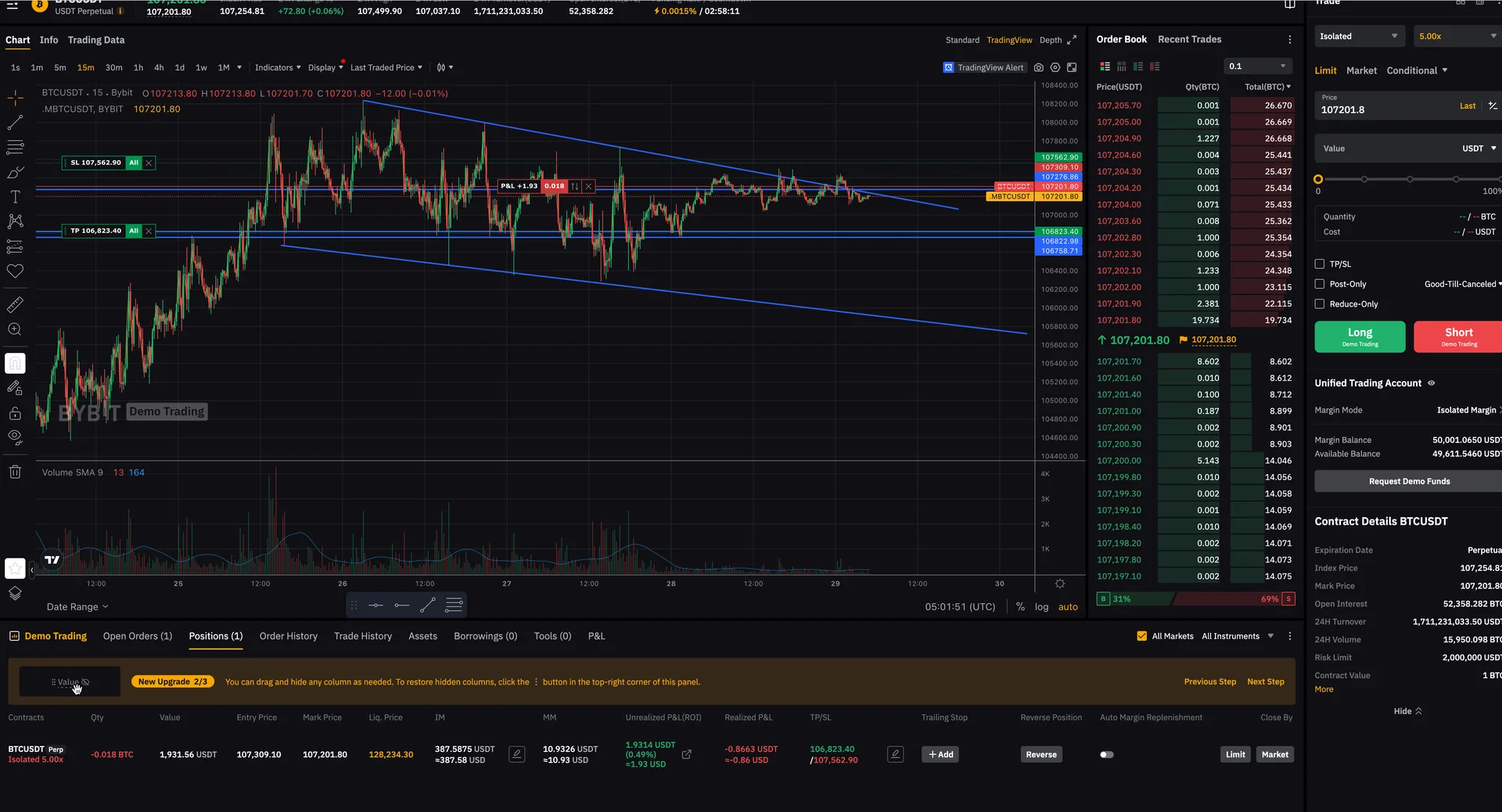Screen dimensions: 1502x812
Task: Toggle log scale on chart
Action: click(1042, 607)
